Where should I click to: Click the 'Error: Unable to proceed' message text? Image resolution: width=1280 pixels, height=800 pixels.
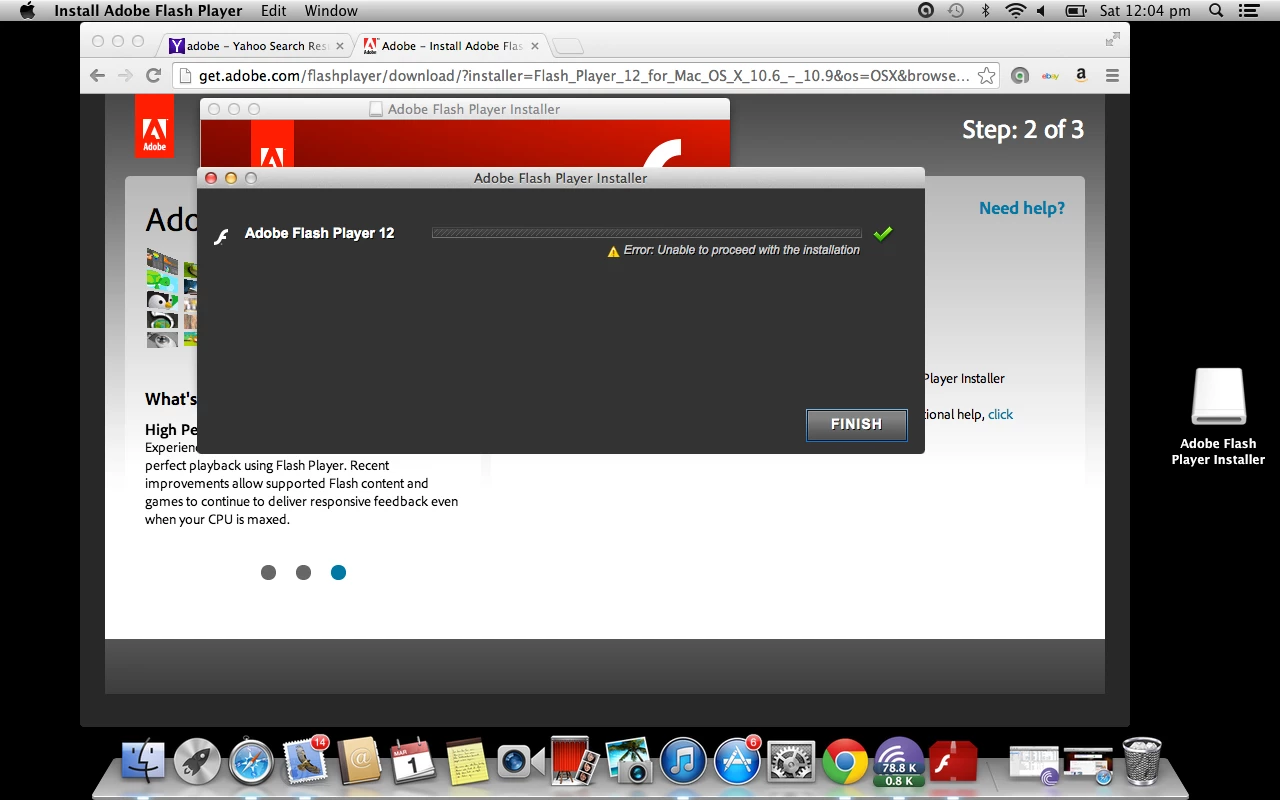pos(741,250)
